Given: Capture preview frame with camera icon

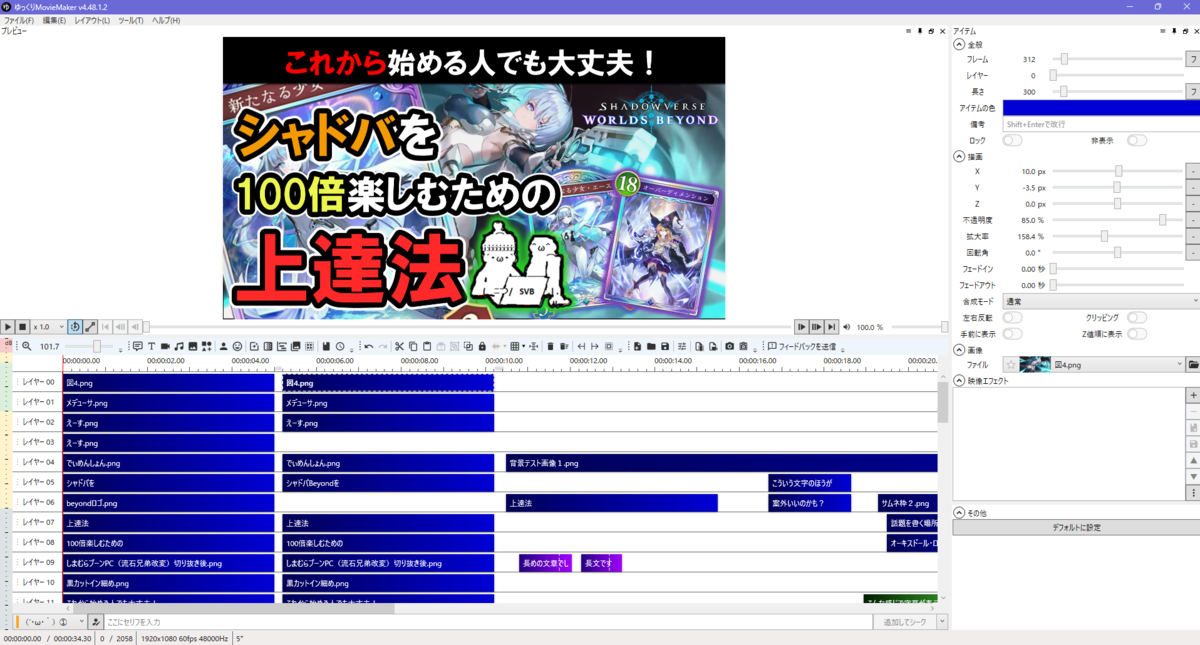Looking at the screenshot, I should (730, 346).
